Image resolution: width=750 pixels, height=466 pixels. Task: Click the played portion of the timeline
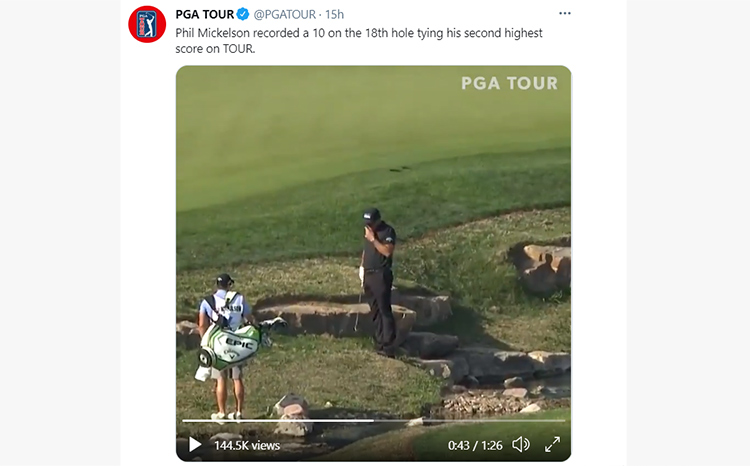(x=277, y=421)
